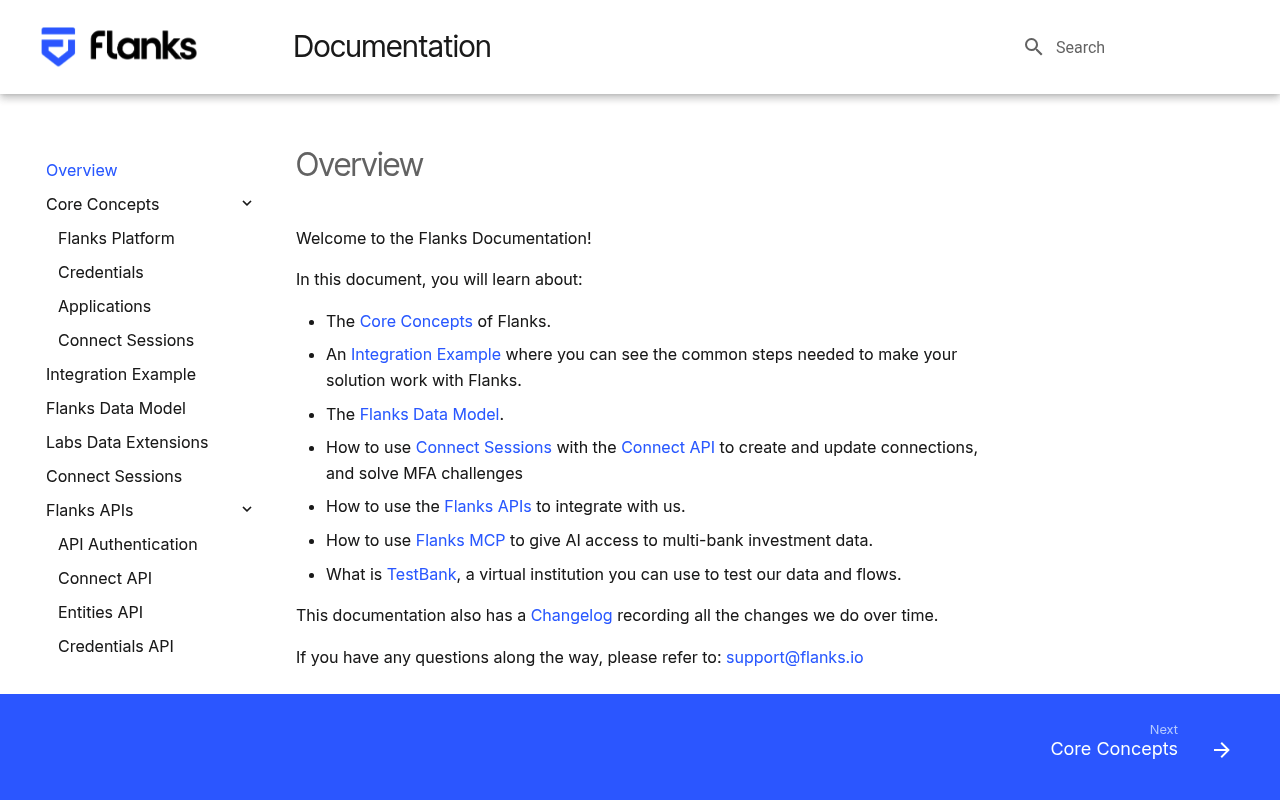Open Flanks Platform in the sidebar
The image size is (1280, 800).
click(x=116, y=238)
